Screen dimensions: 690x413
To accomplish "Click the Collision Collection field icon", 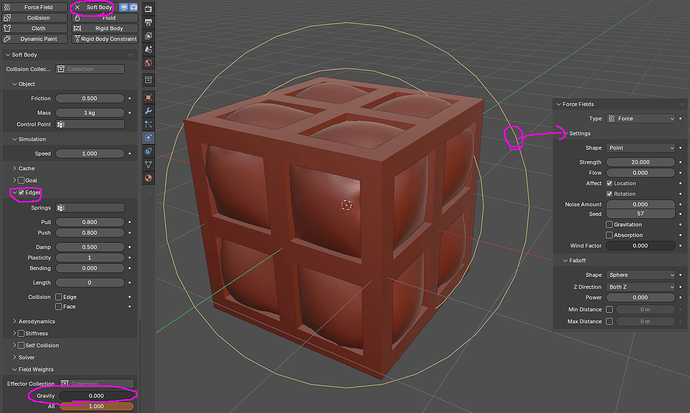I will (x=61, y=69).
